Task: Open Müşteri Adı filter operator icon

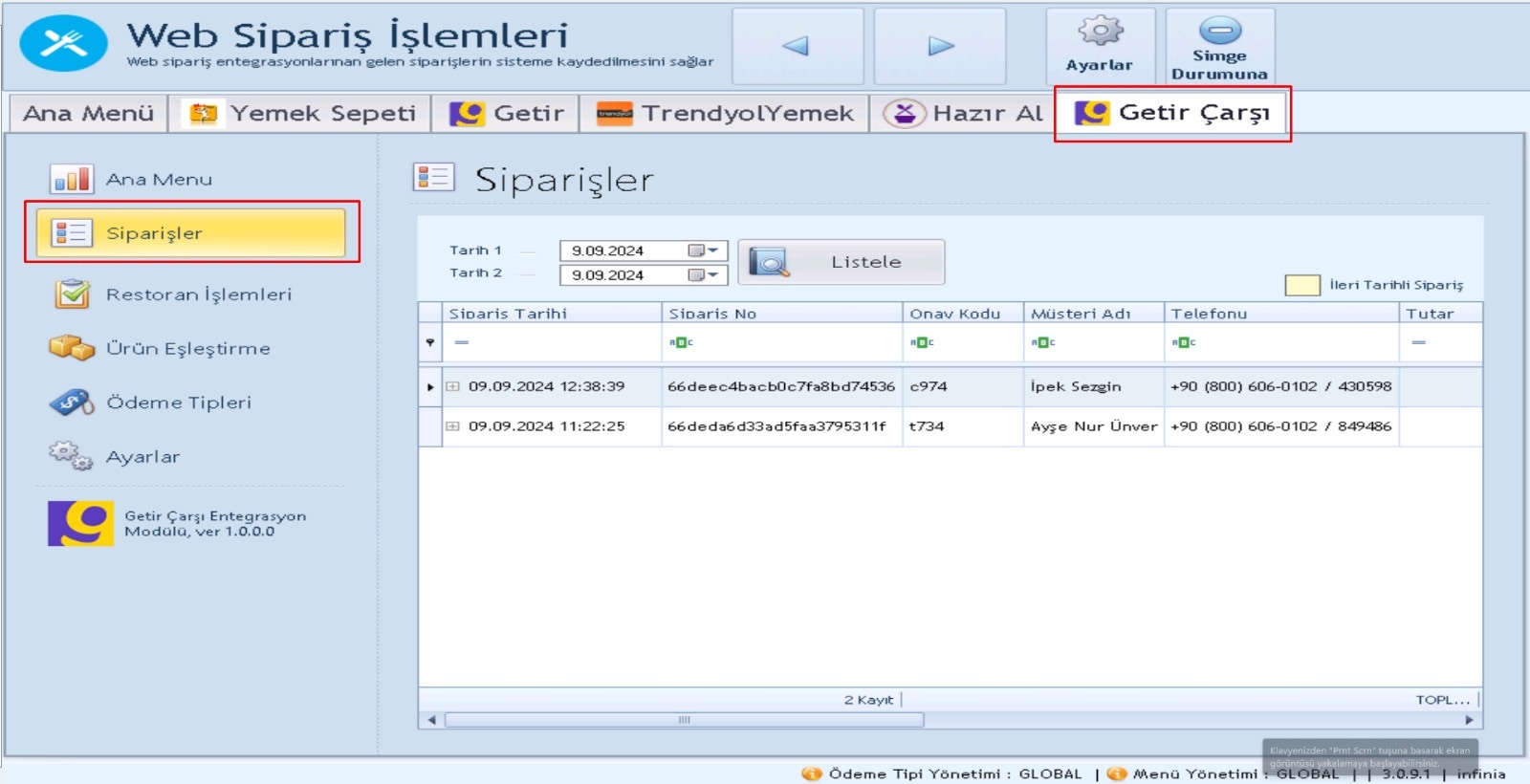Action: click(1043, 342)
